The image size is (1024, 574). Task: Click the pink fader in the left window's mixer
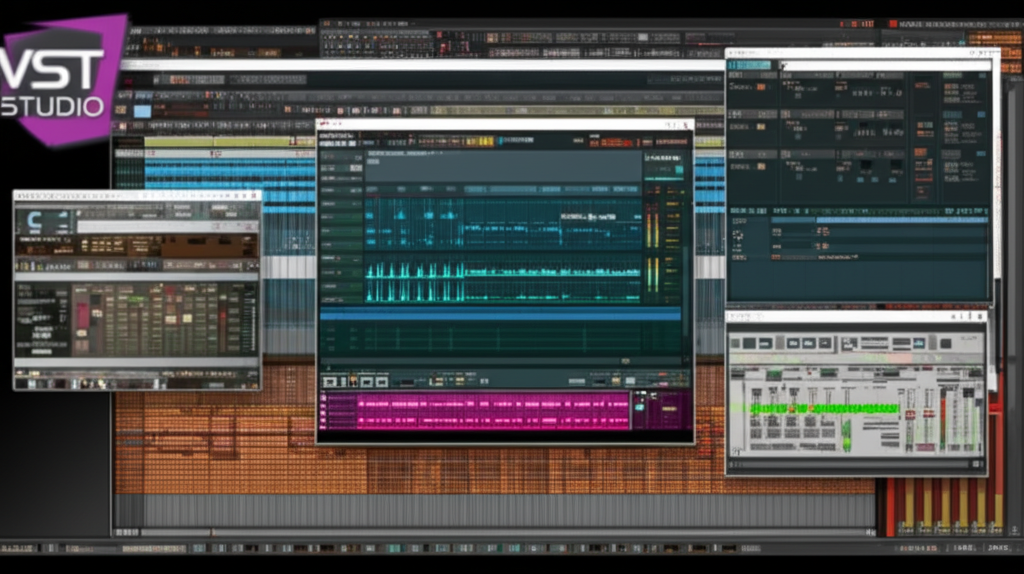point(82,315)
